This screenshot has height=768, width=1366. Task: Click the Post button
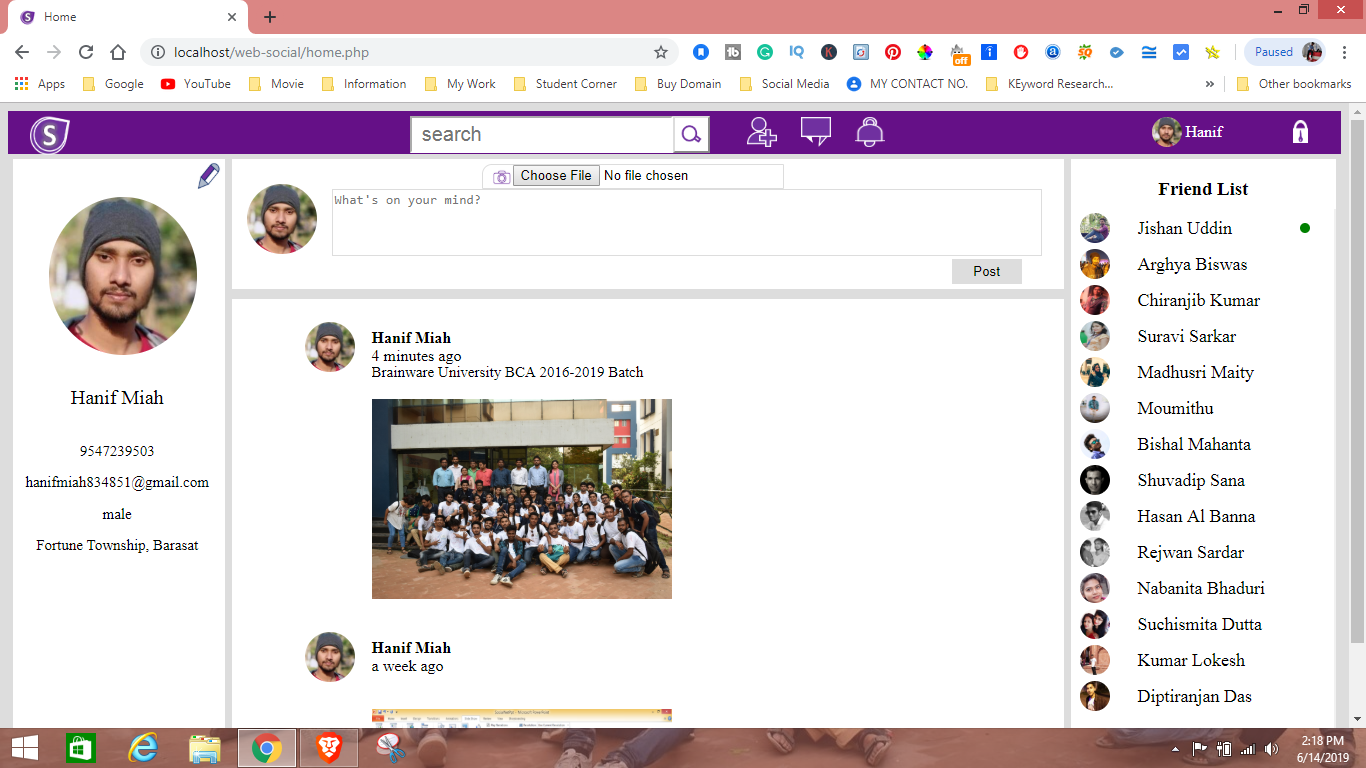(986, 271)
